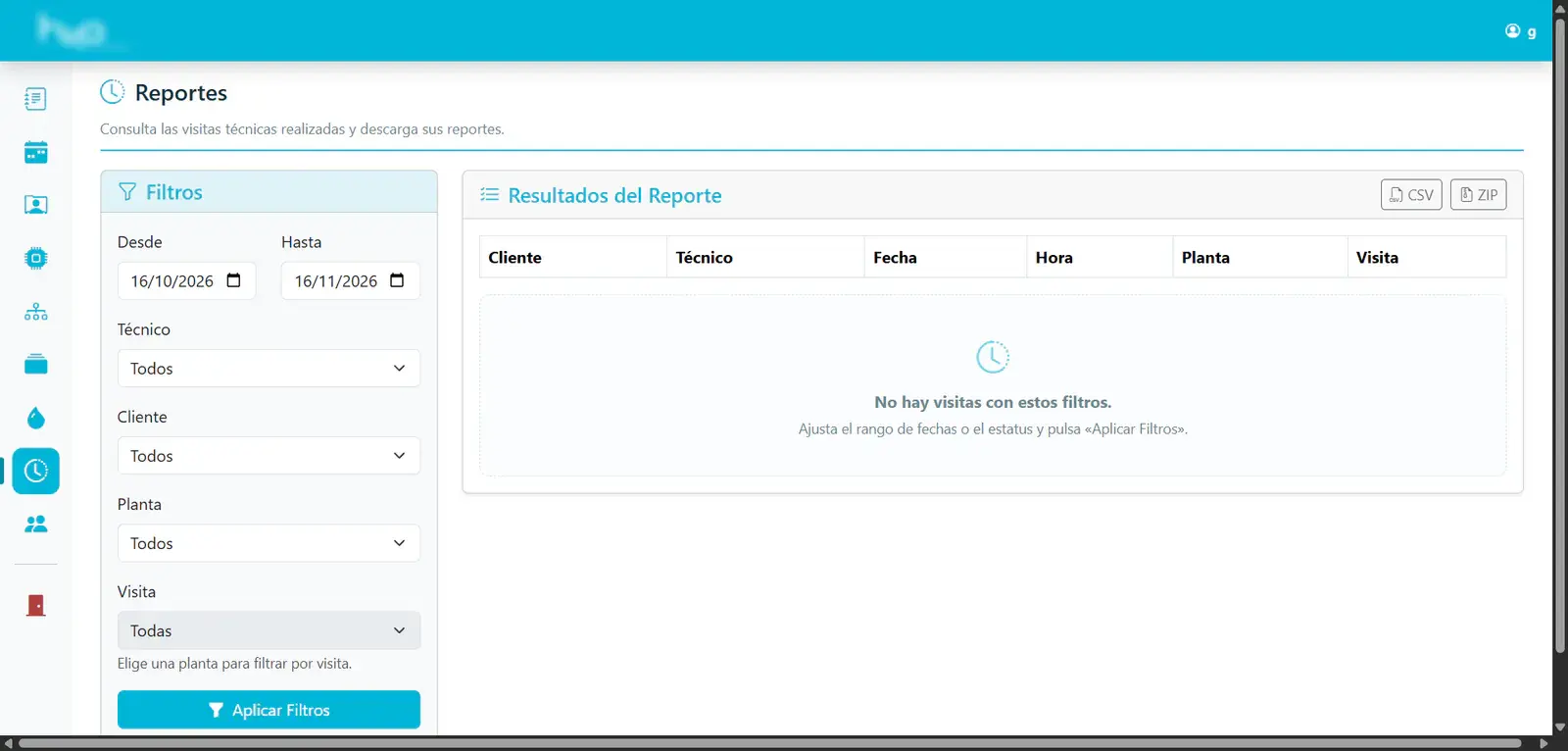The image size is (1568, 751).
Task: Open Desde date picker calendar icon
Action: click(233, 280)
